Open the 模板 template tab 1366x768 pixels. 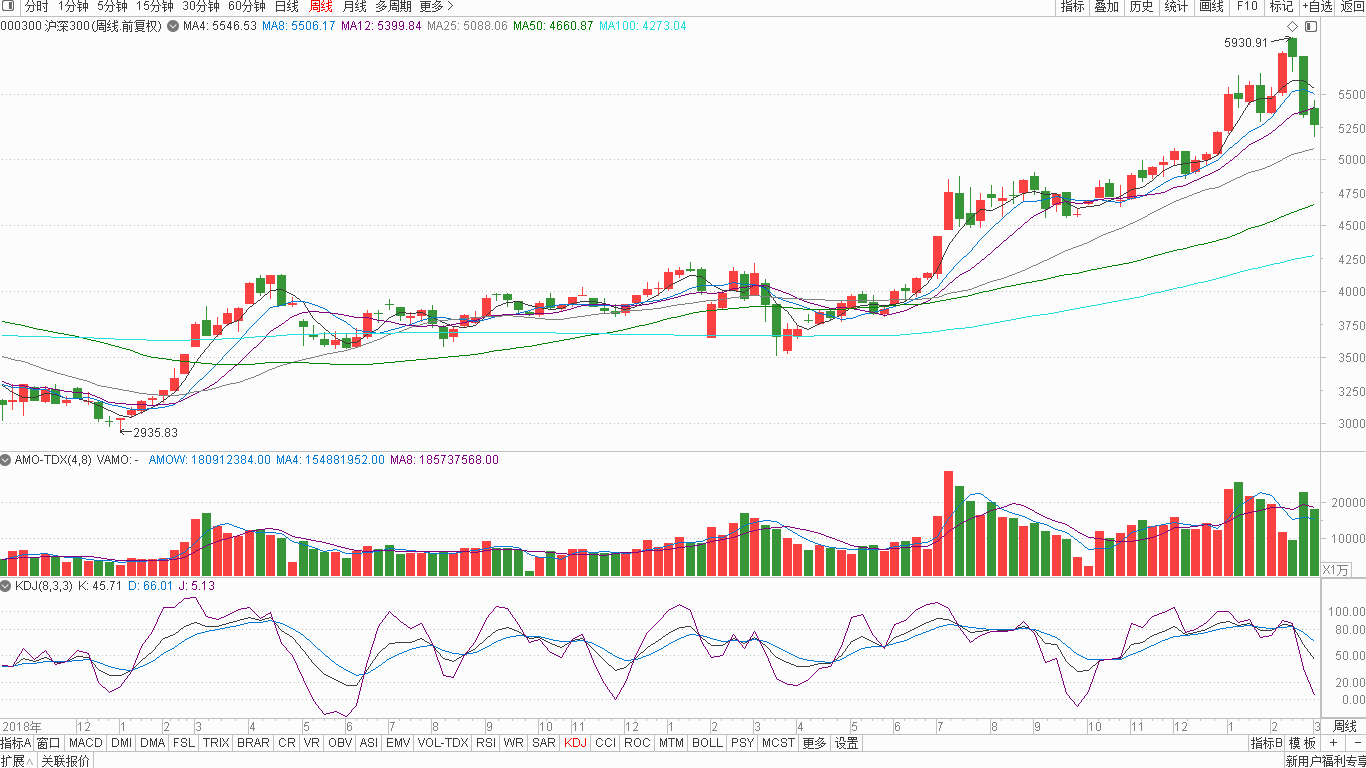(1302, 743)
